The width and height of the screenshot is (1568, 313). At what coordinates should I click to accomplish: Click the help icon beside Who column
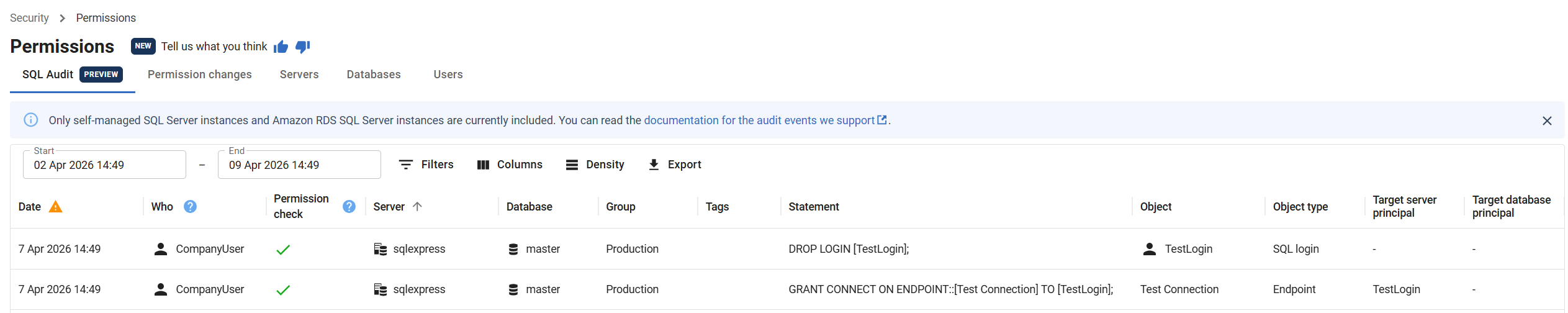pos(190,207)
